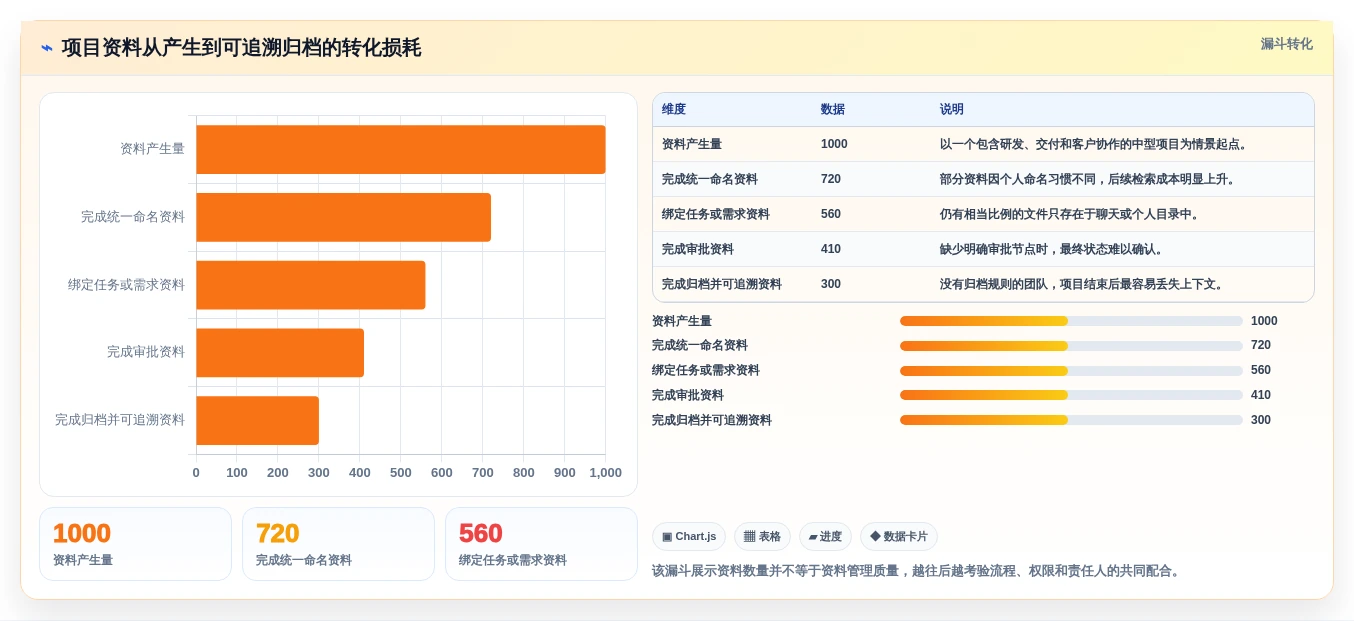Click the 绑定任务或需求资料 cell in the table
This screenshot has height=621, width=1354.
pyautogui.click(x=716, y=214)
